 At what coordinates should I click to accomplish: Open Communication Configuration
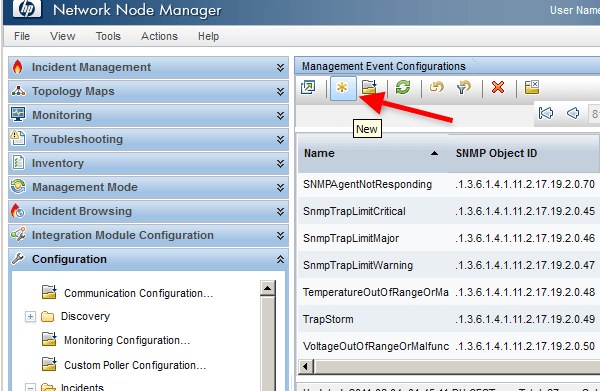(139, 293)
